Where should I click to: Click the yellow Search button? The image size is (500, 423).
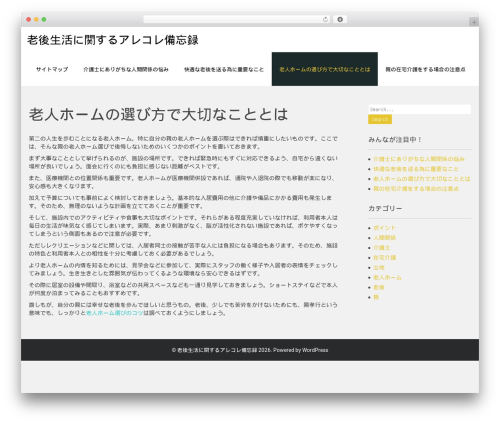380,119
